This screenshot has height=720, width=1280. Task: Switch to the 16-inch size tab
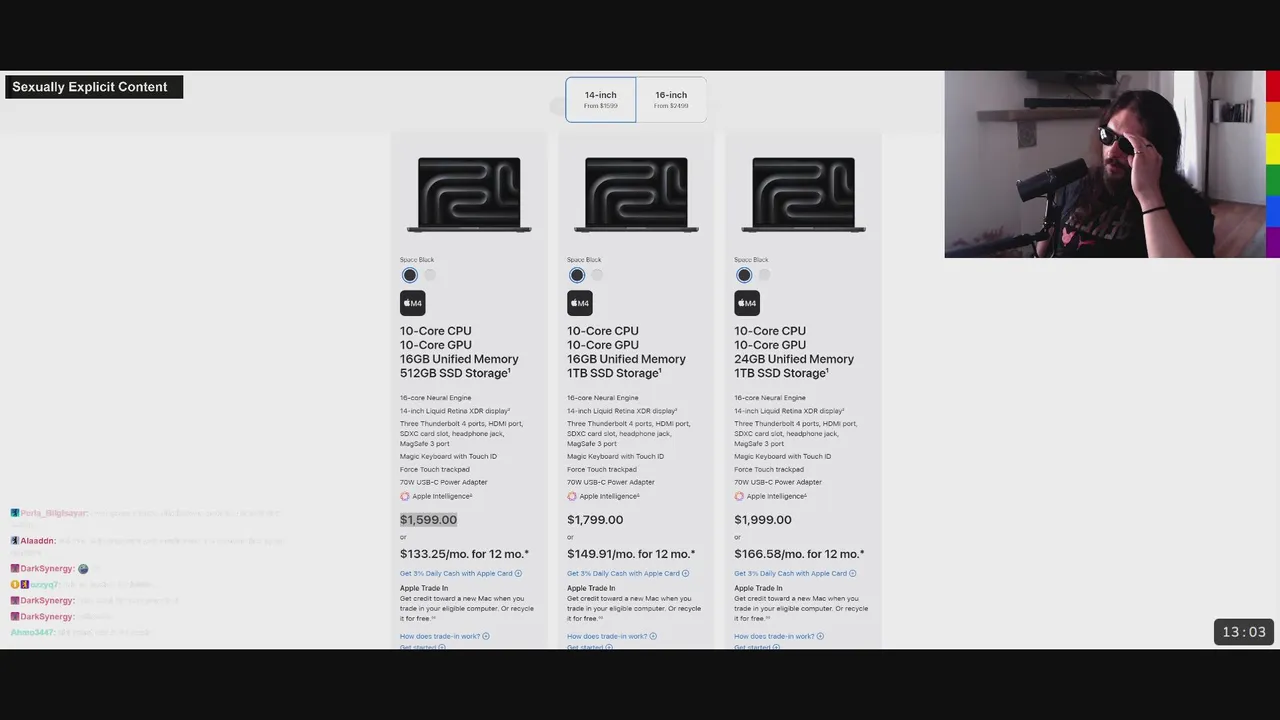click(671, 100)
